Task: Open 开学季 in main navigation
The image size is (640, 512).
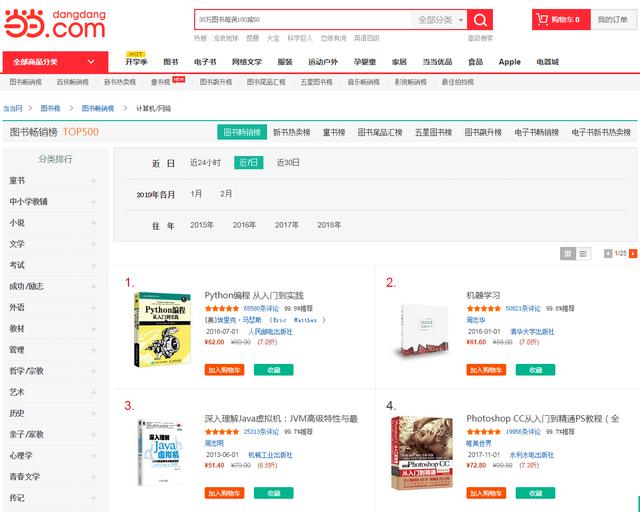Action: click(x=136, y=62)
